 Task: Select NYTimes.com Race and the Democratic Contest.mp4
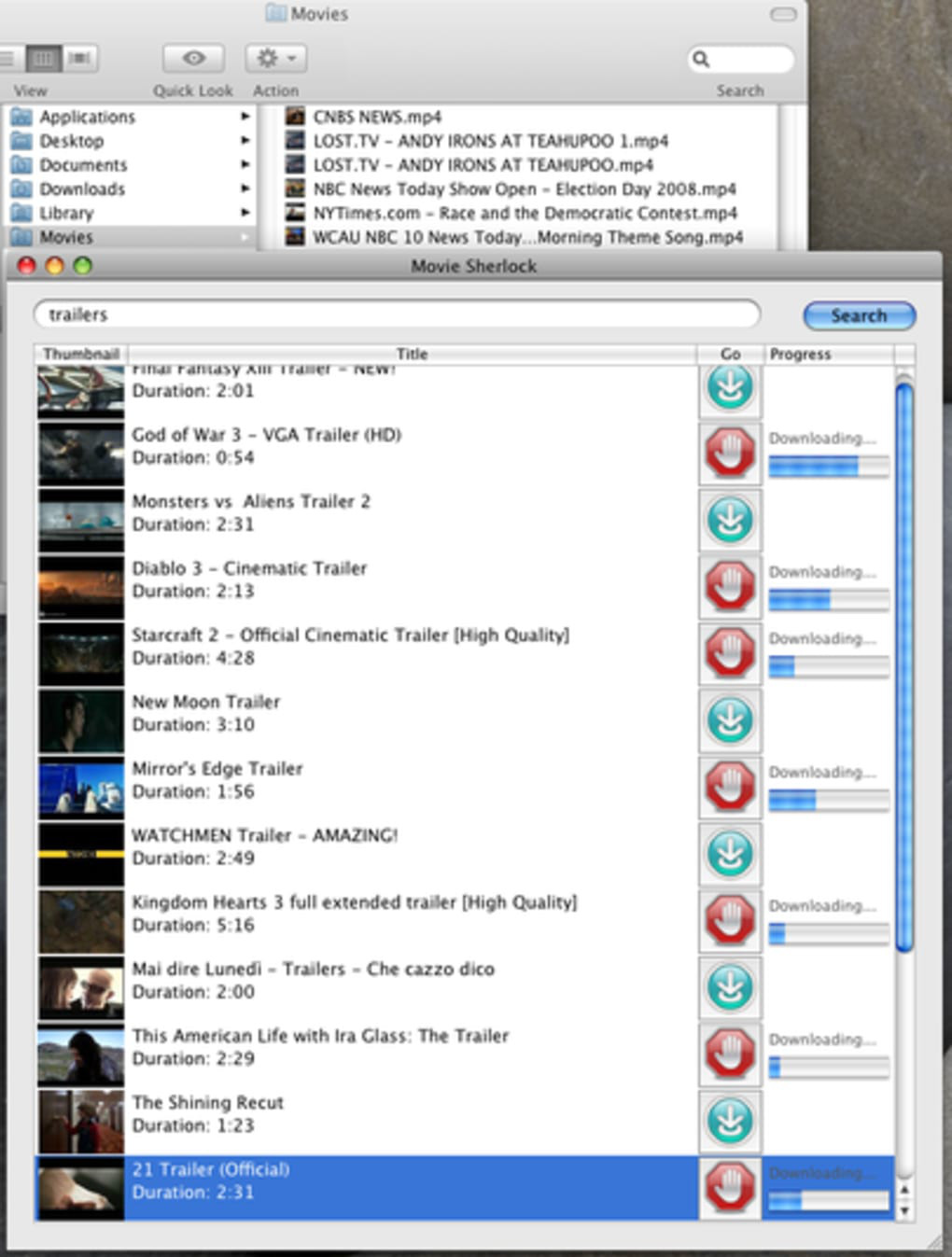(525, 214)
